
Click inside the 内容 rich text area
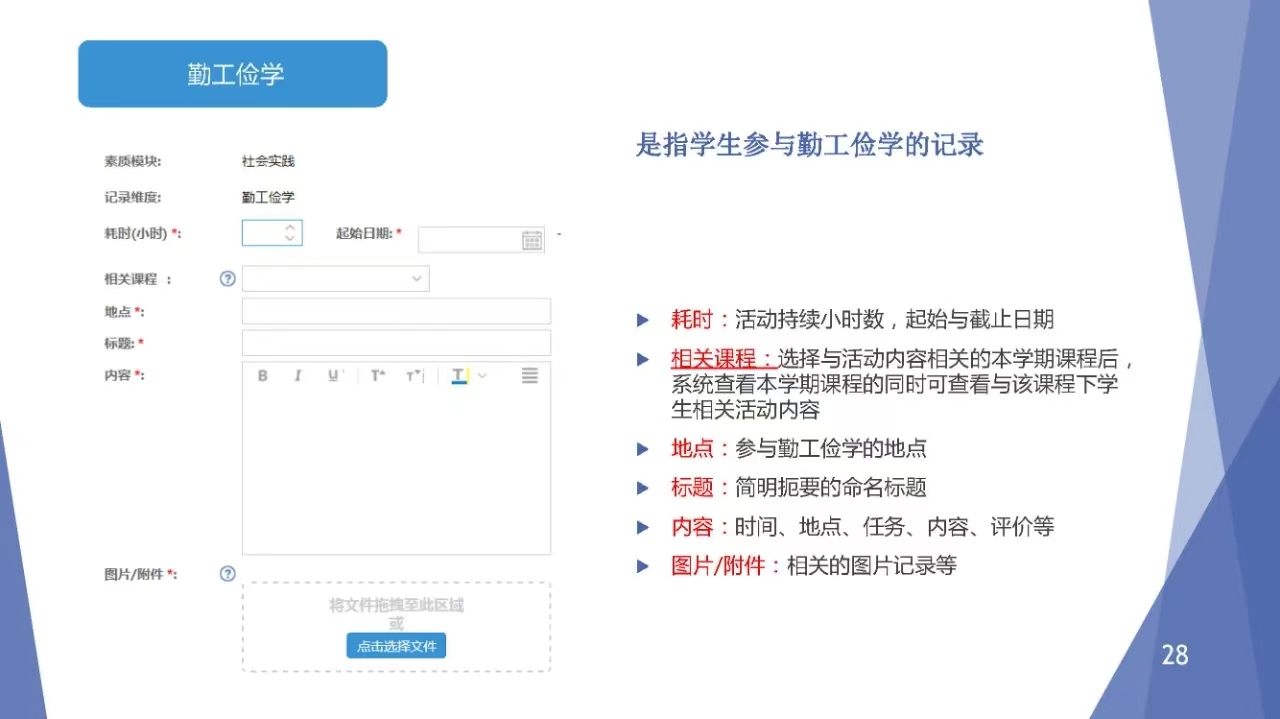[x=396, y=470]
